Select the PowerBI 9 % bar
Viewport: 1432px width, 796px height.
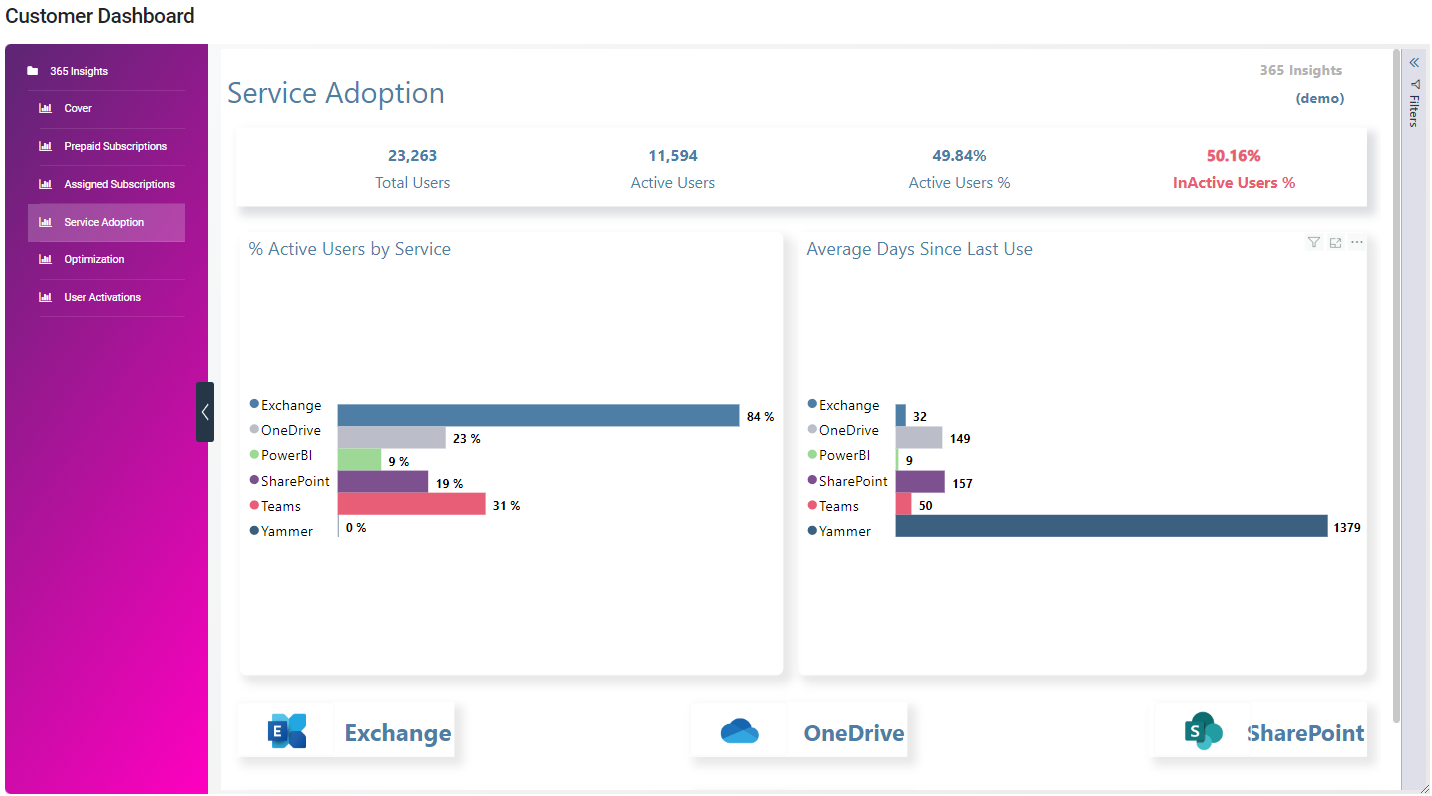[x=360, y=459]
